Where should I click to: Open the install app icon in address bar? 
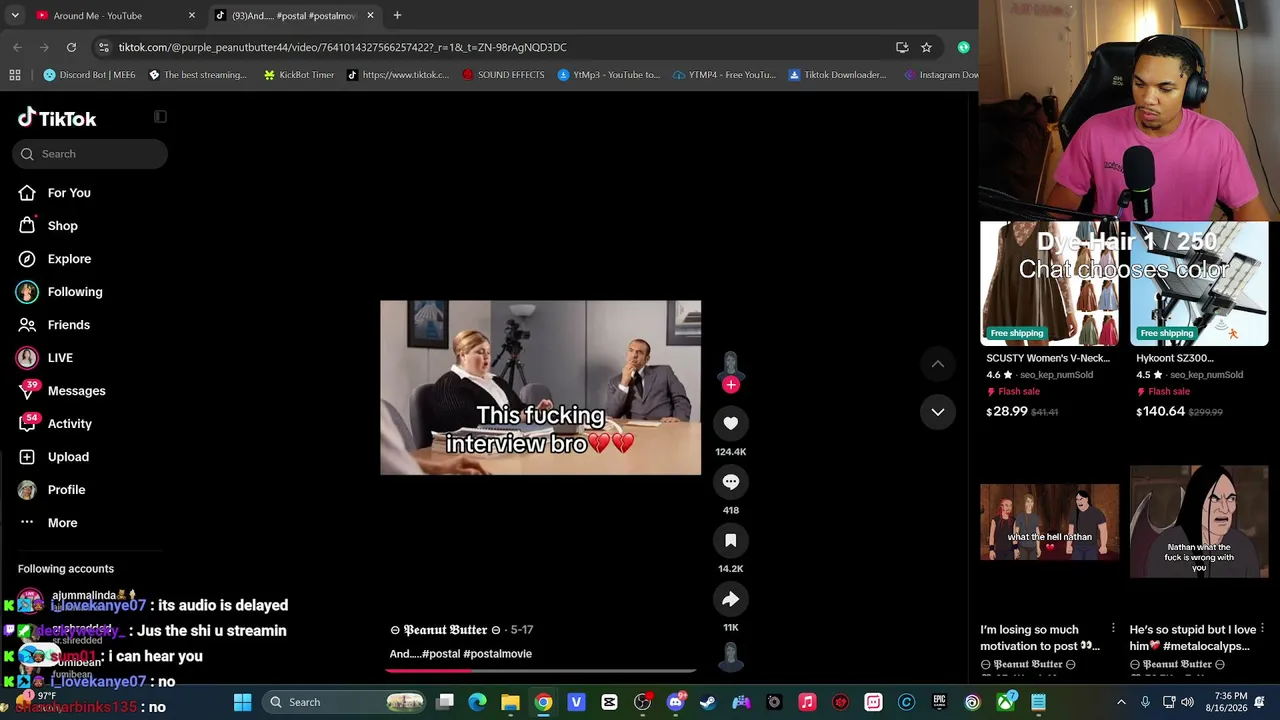click(902, 47)
